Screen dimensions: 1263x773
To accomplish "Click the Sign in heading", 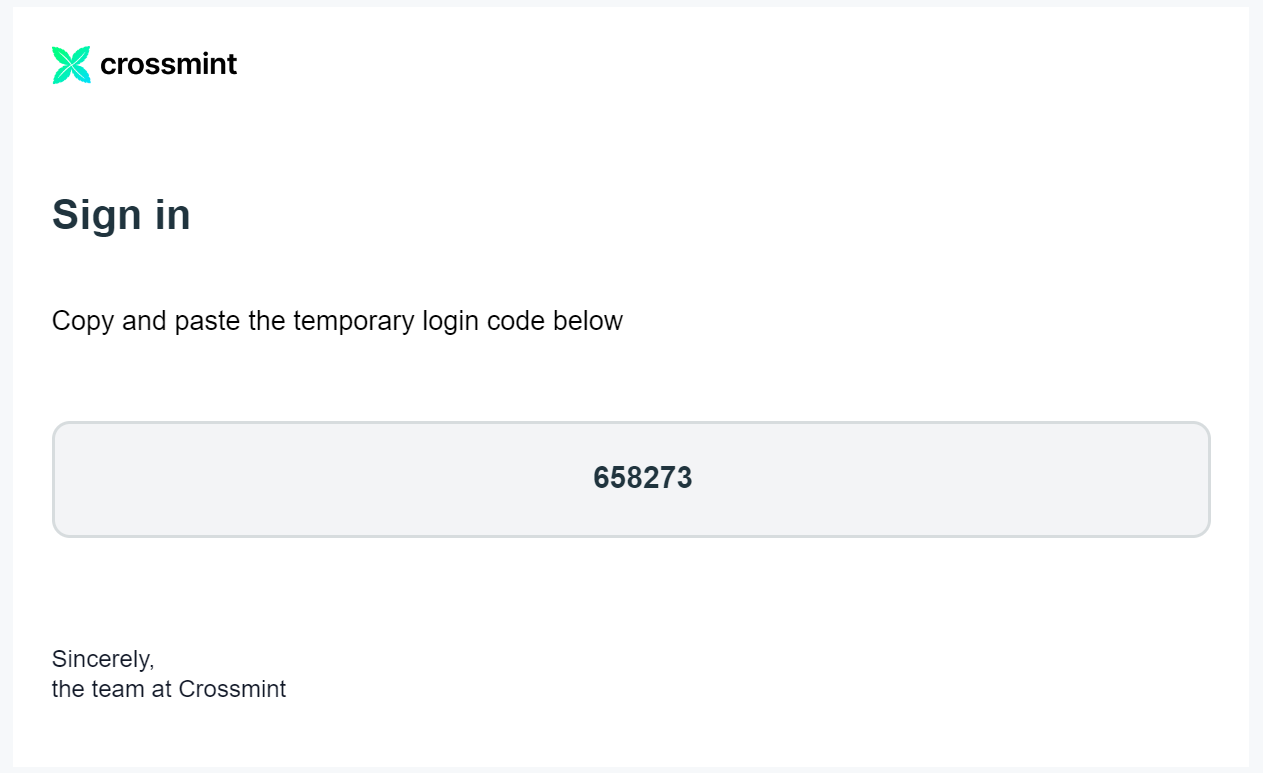I will click(x=121, y=215).
